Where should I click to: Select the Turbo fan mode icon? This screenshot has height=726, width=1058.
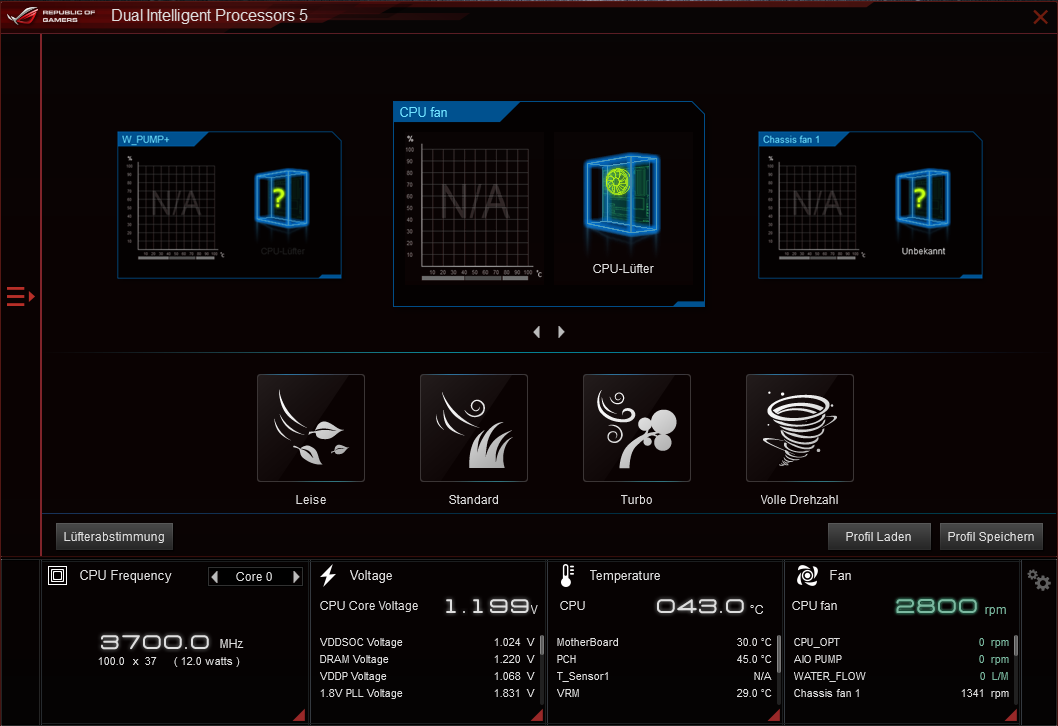[x=637, y=428]
